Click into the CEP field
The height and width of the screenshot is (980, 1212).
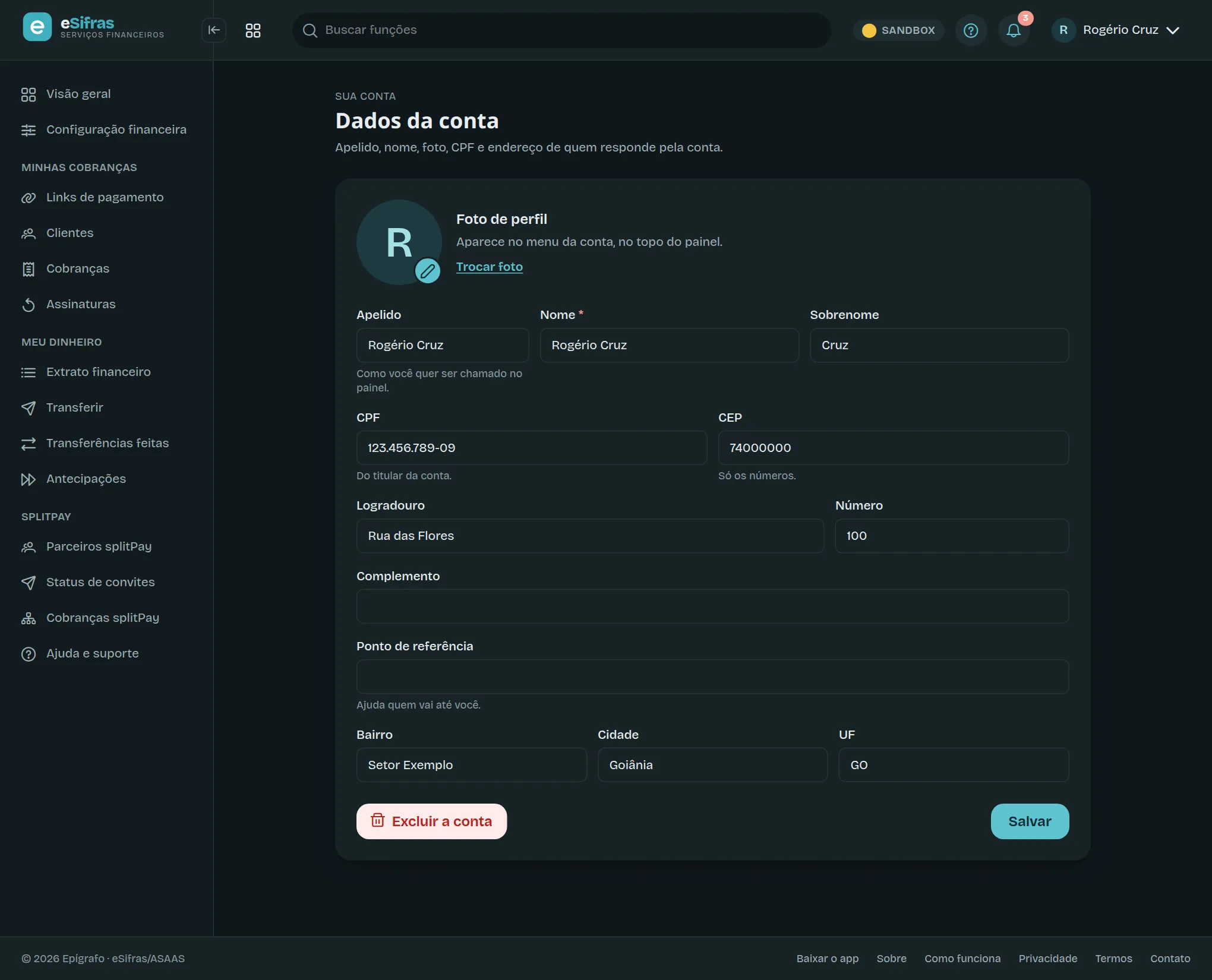pyautogui.click(x=893, y=448)
